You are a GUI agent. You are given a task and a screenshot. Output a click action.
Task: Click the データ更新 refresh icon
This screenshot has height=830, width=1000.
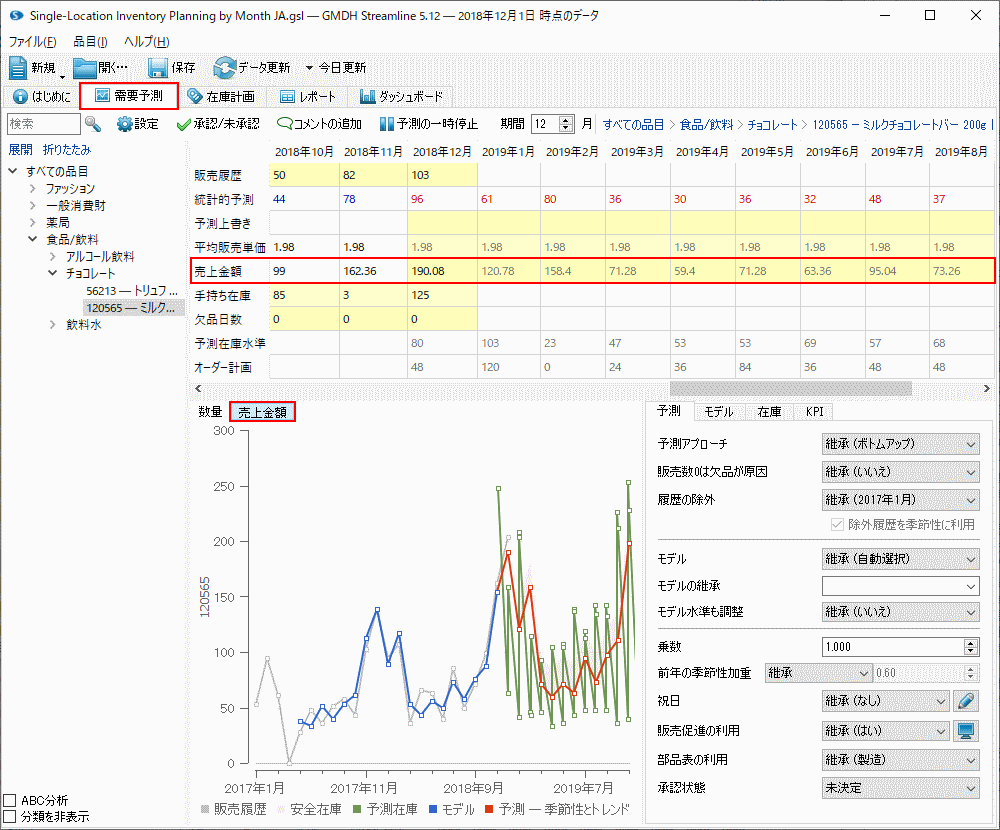coord(224,68)
